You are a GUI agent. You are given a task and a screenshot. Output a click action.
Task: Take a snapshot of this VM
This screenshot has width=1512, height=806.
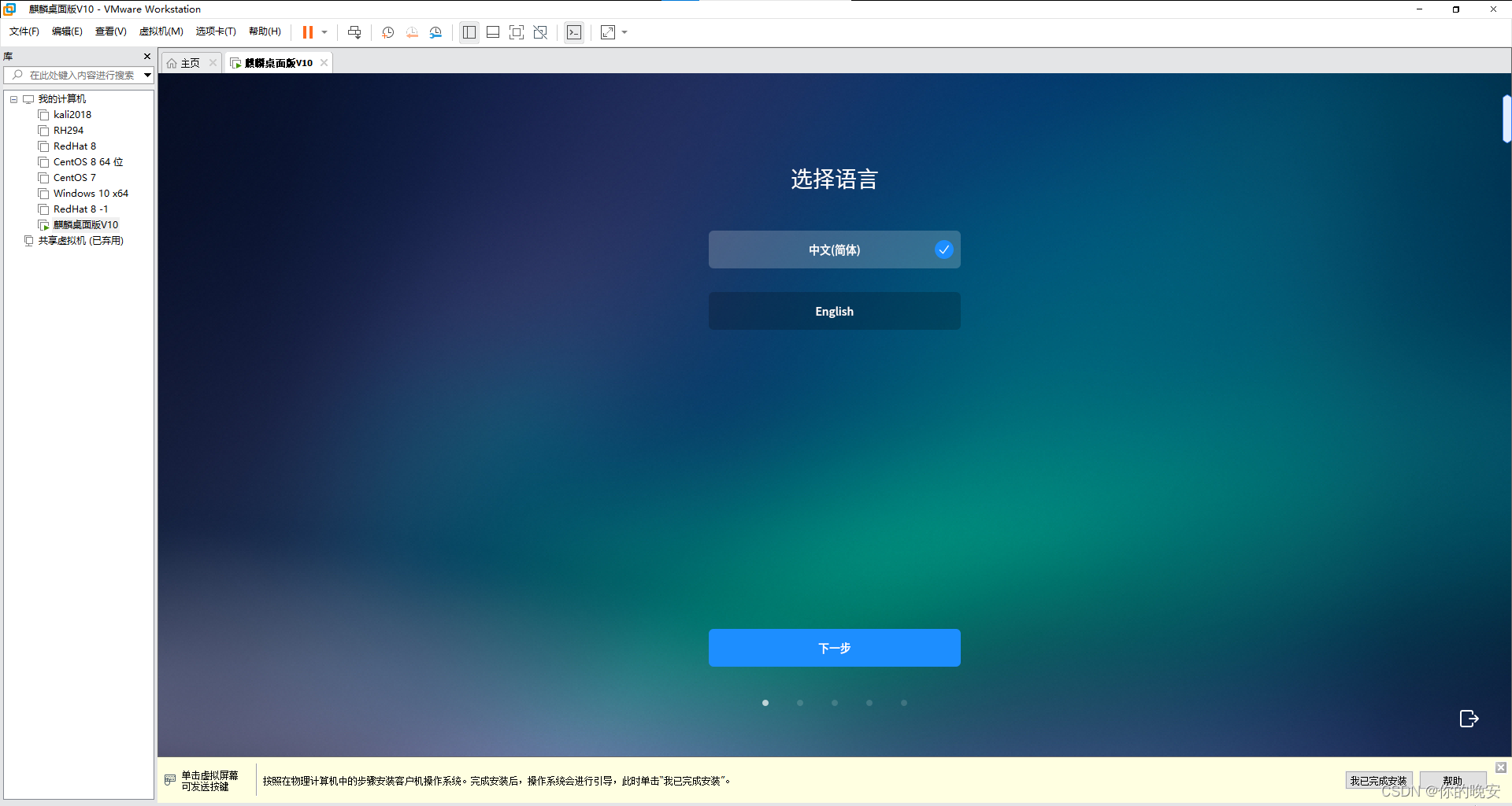[x=388, y=32]
